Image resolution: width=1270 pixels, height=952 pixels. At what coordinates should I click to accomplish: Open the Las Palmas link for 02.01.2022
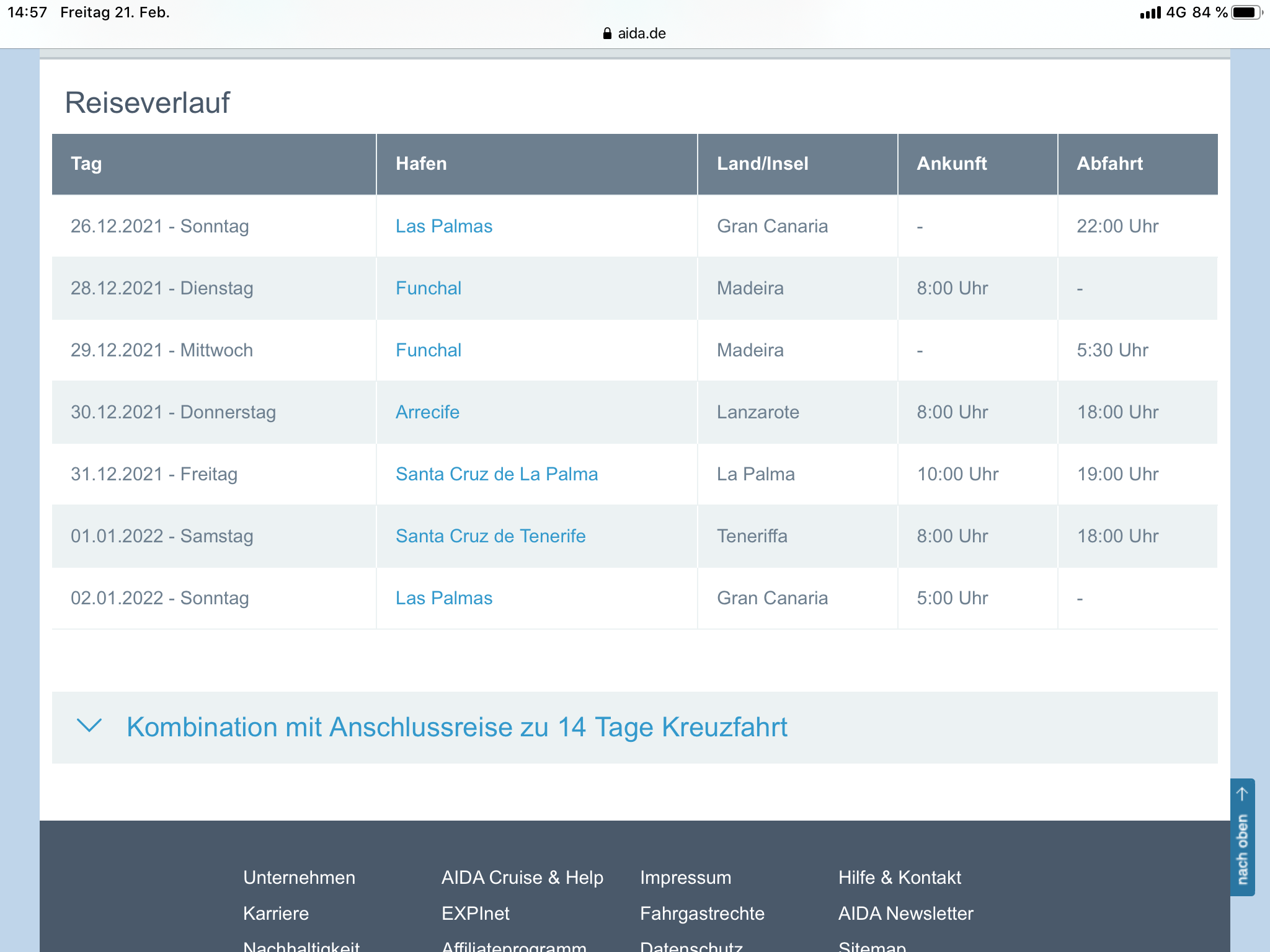[x=443, y=598]
